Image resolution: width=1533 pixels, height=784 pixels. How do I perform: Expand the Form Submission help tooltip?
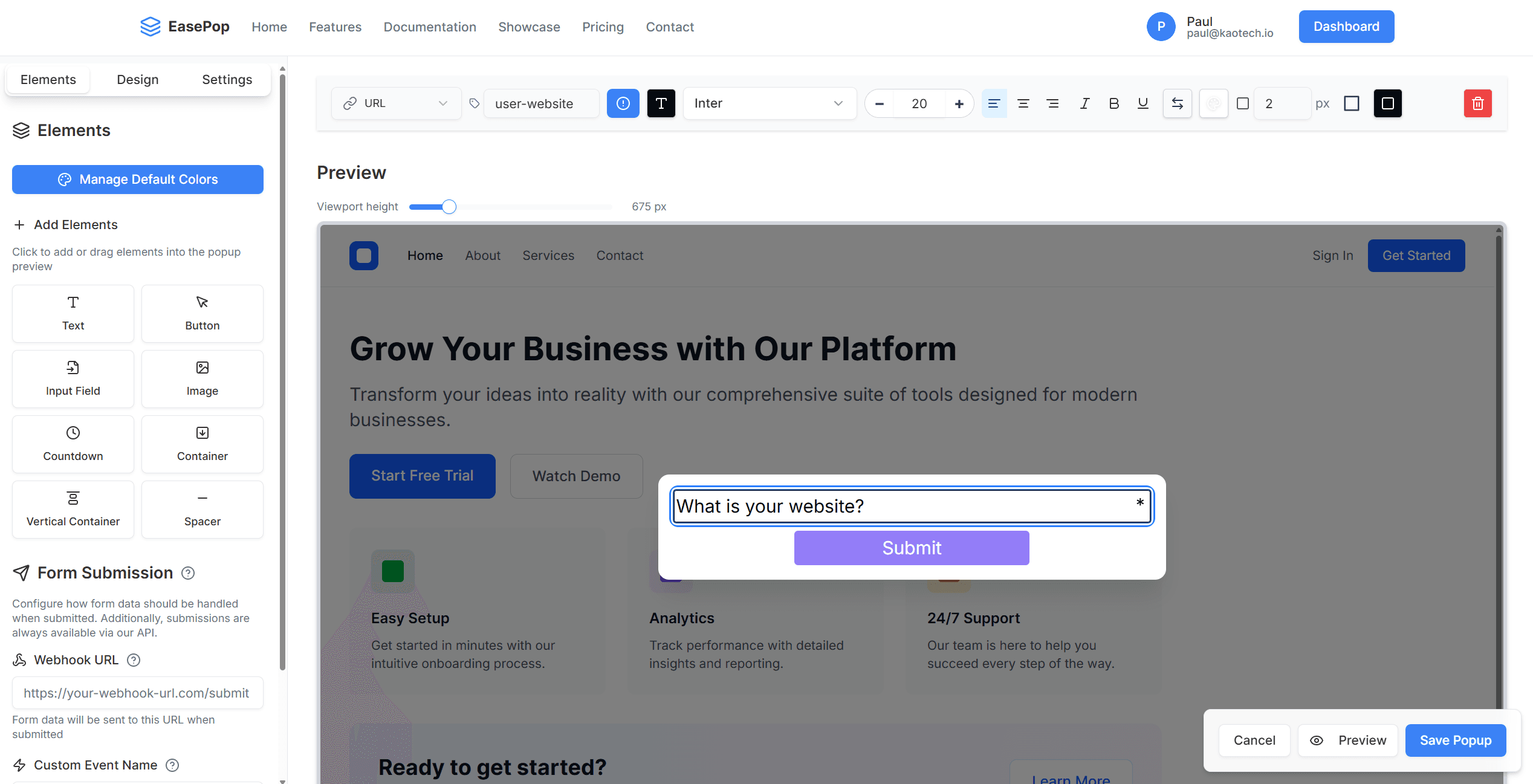[187, 573]
